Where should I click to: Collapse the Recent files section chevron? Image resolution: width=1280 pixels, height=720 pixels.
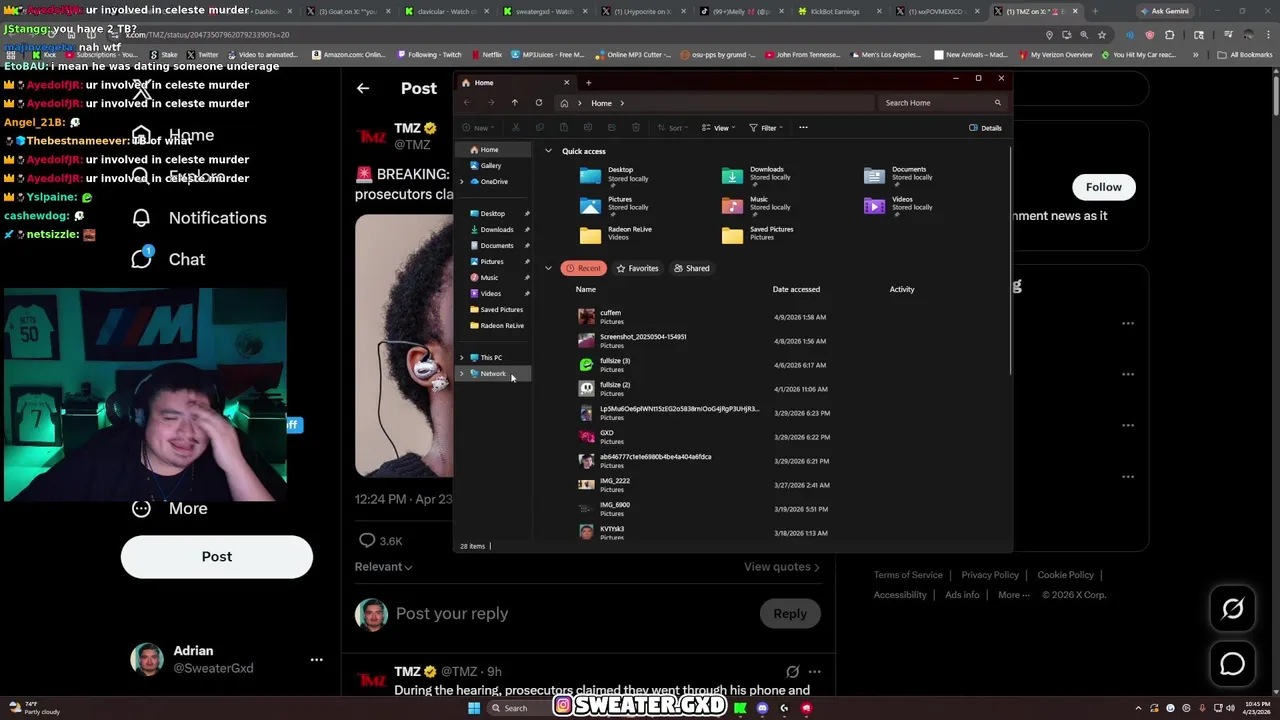(548, 268)
